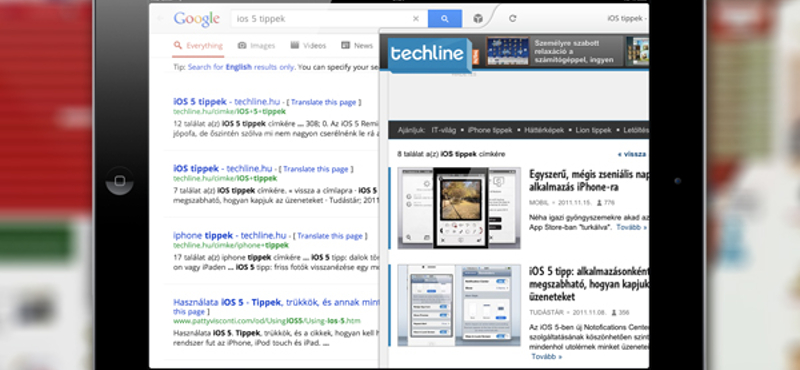The width and height of the screenshot is (800, 370).
Task: Click the techline logo
Action: 429,55
